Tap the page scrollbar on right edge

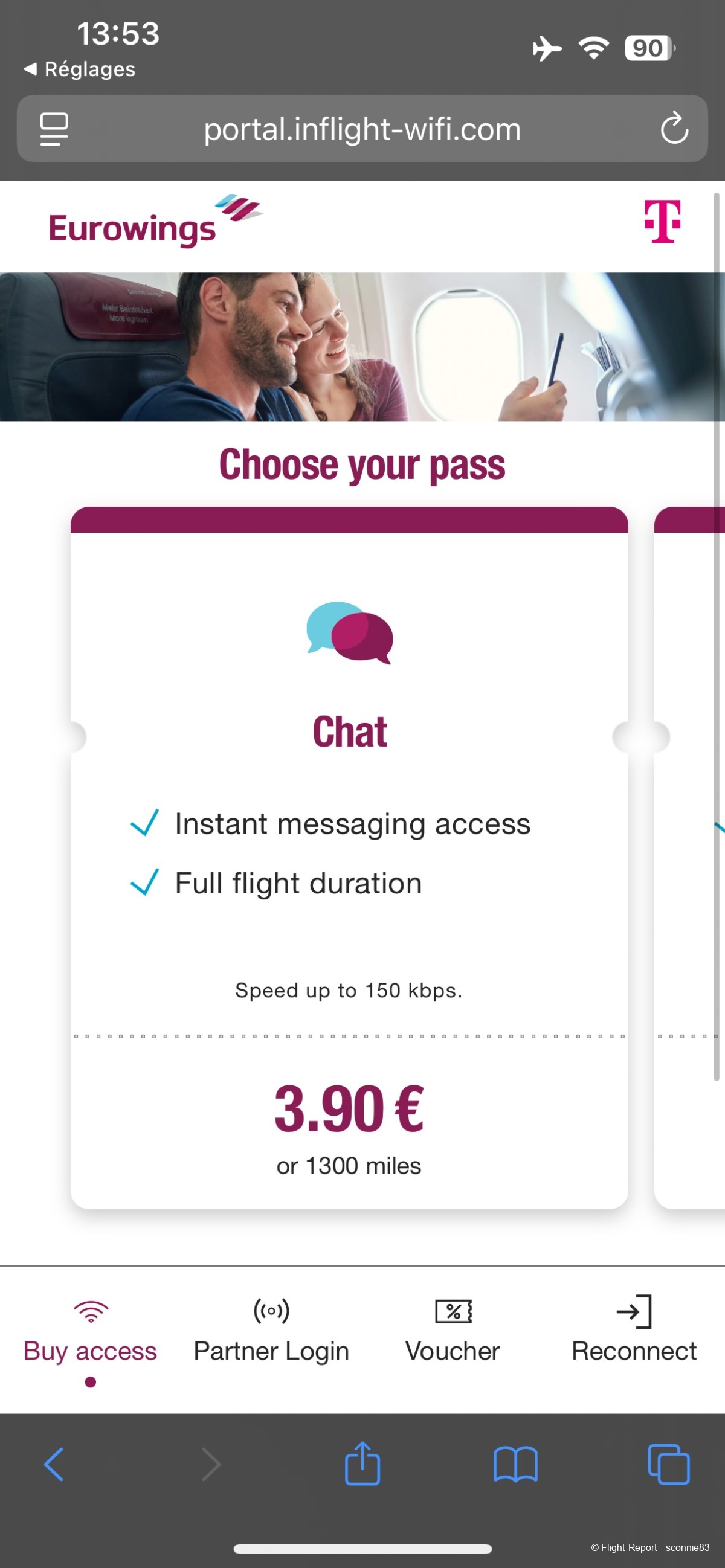point(717,637)
